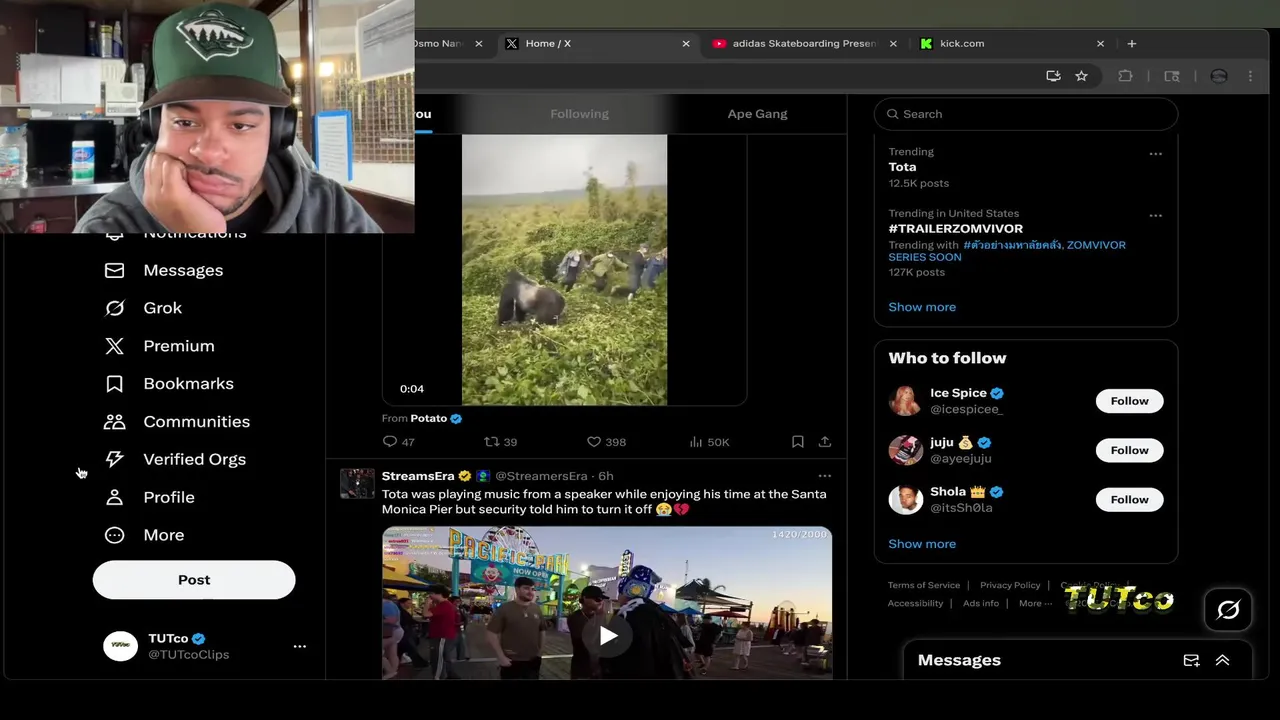The width and height of the screenshot is (1280, 720).
Task: Follow Shola
Action: pos(1129,499)
